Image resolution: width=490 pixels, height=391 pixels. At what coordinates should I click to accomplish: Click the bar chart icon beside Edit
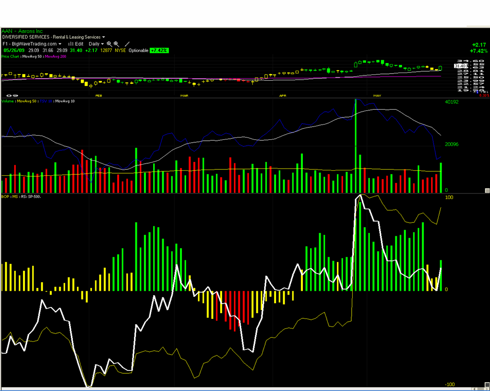click(71, 44)
